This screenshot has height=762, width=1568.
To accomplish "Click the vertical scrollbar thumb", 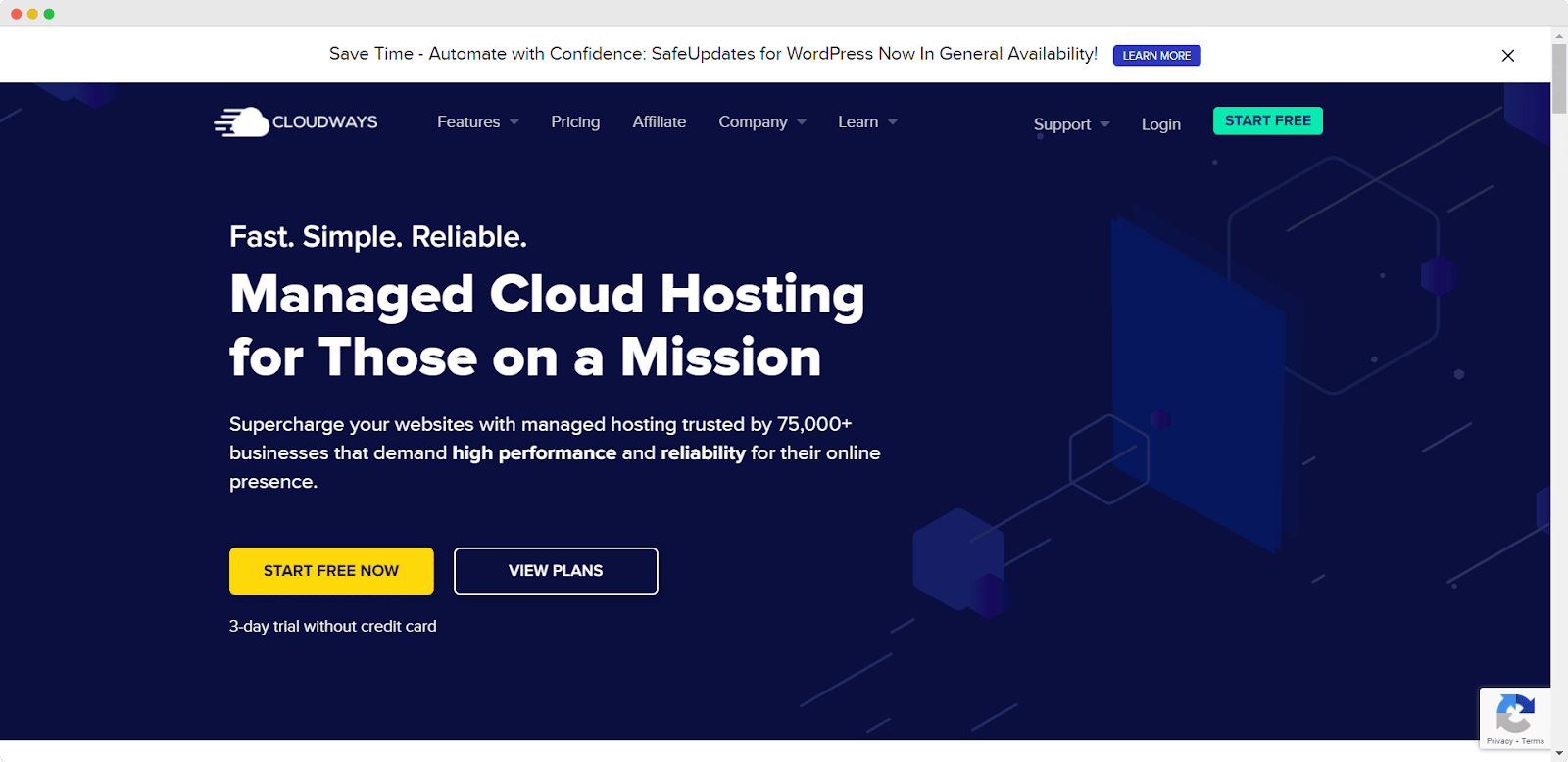I will (x=1559, y=78).
